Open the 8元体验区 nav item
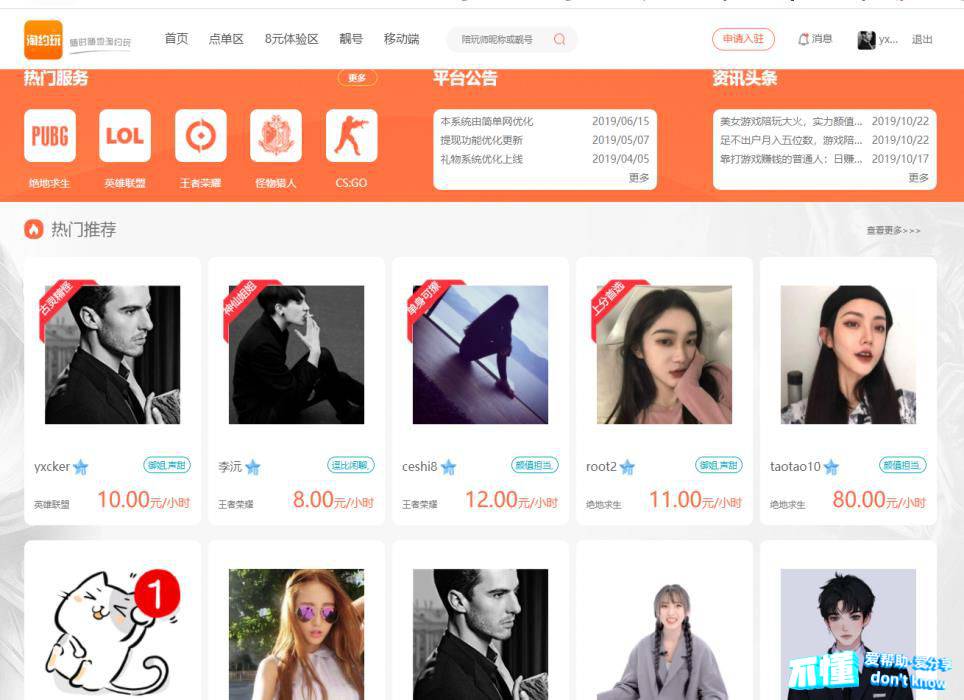The height and width of the screenshot is (700, 964). coord(291,39)
